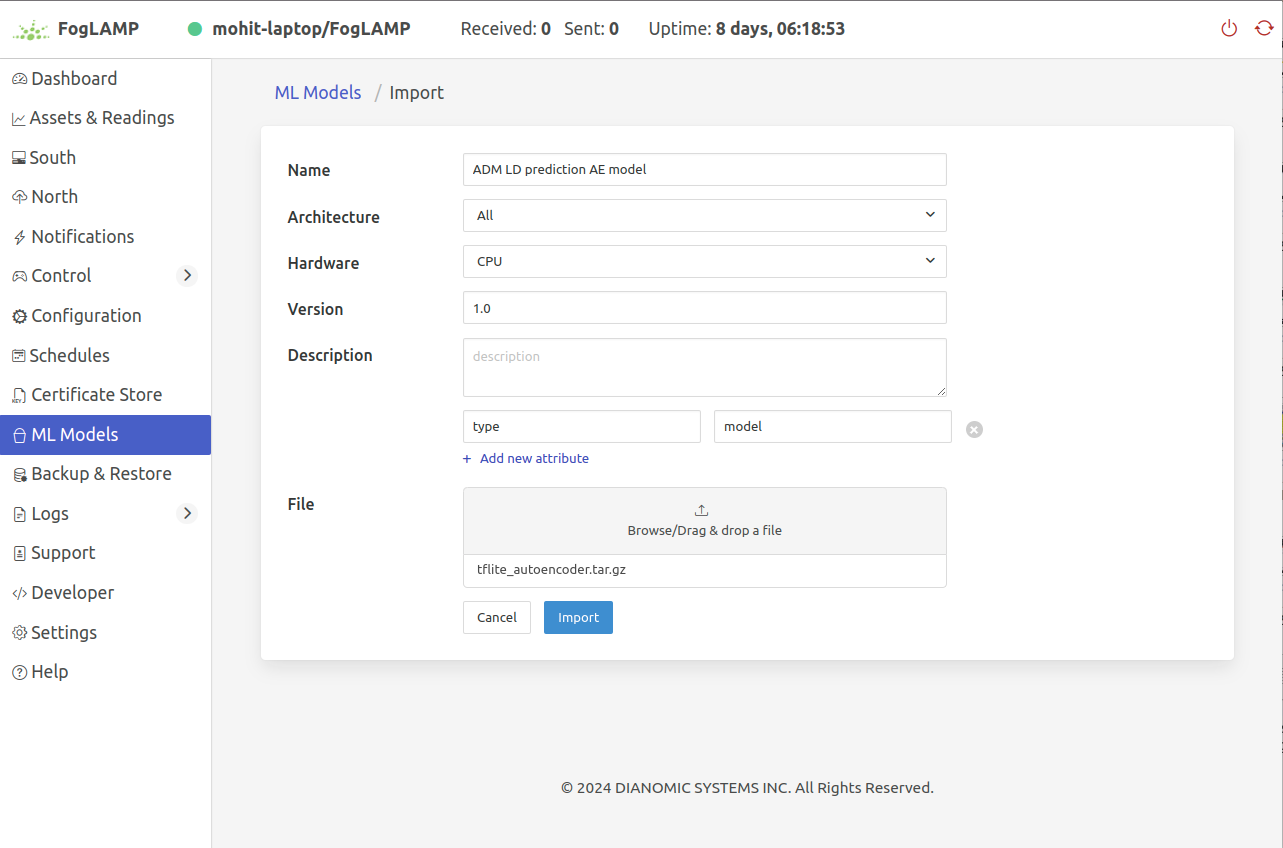1283x848 pixels.
Task: Open the Architecture dropdown
Action: 704,216
